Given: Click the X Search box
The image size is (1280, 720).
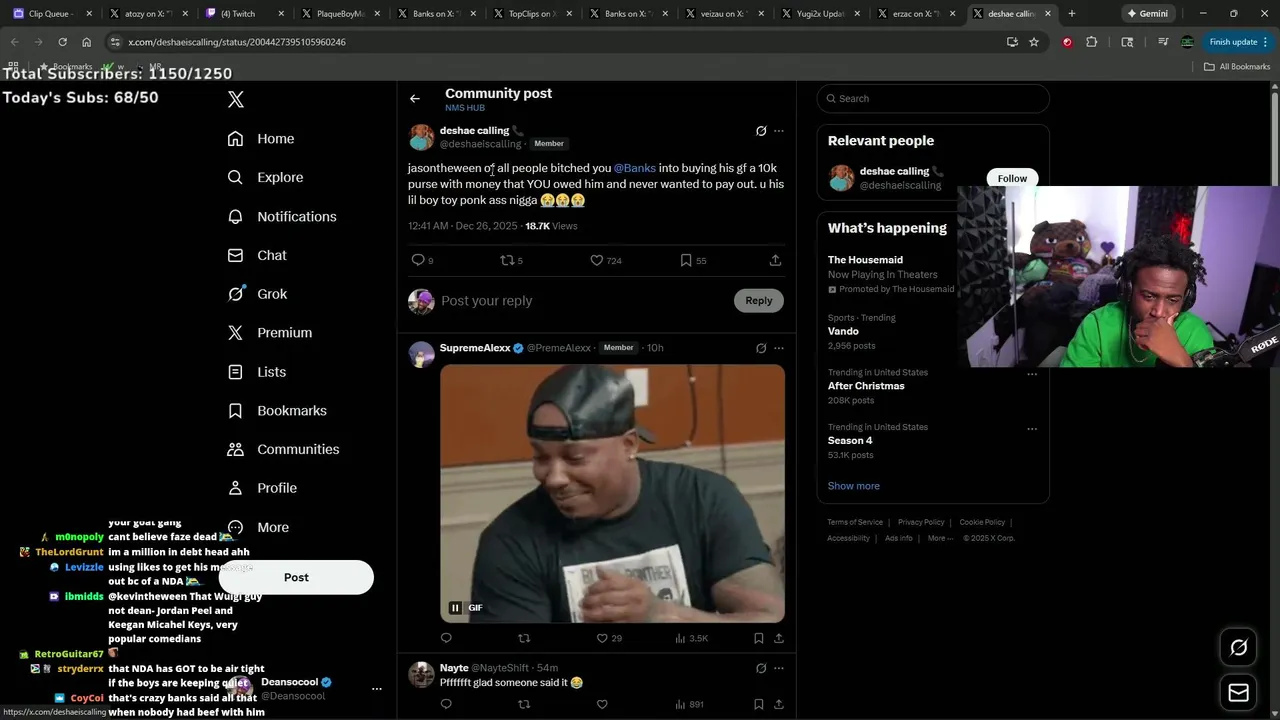Looking at the screenshot, I should (933, 98).
